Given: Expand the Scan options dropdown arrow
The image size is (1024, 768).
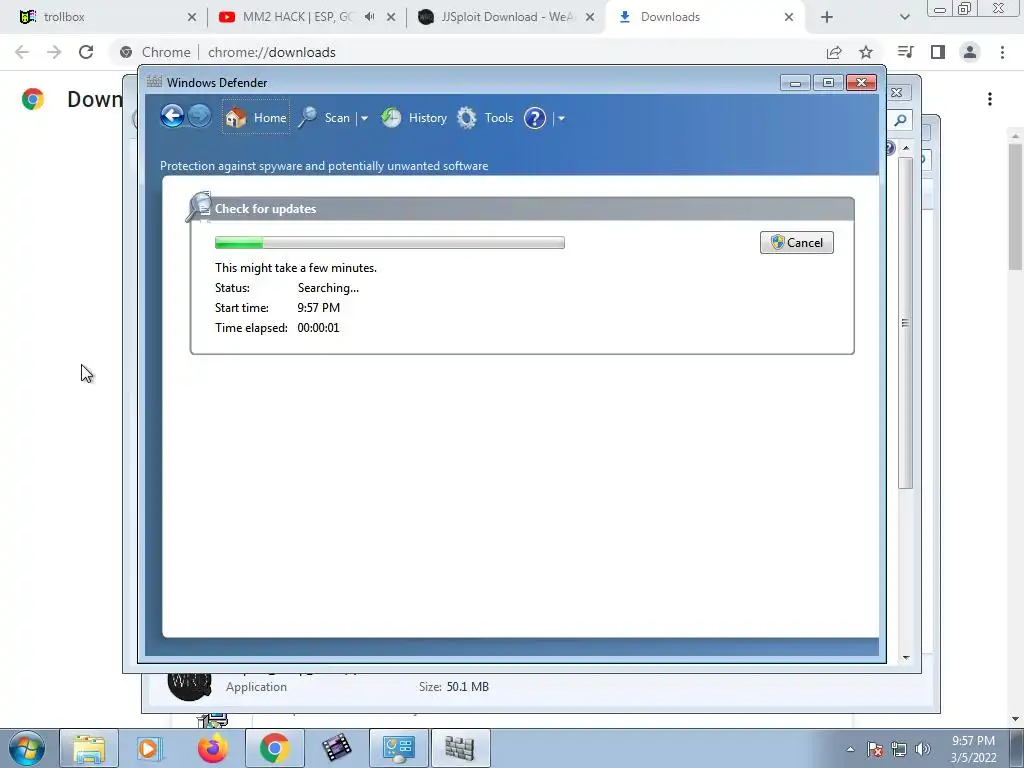Looking at the screenshot, I should tap(364, 118).
